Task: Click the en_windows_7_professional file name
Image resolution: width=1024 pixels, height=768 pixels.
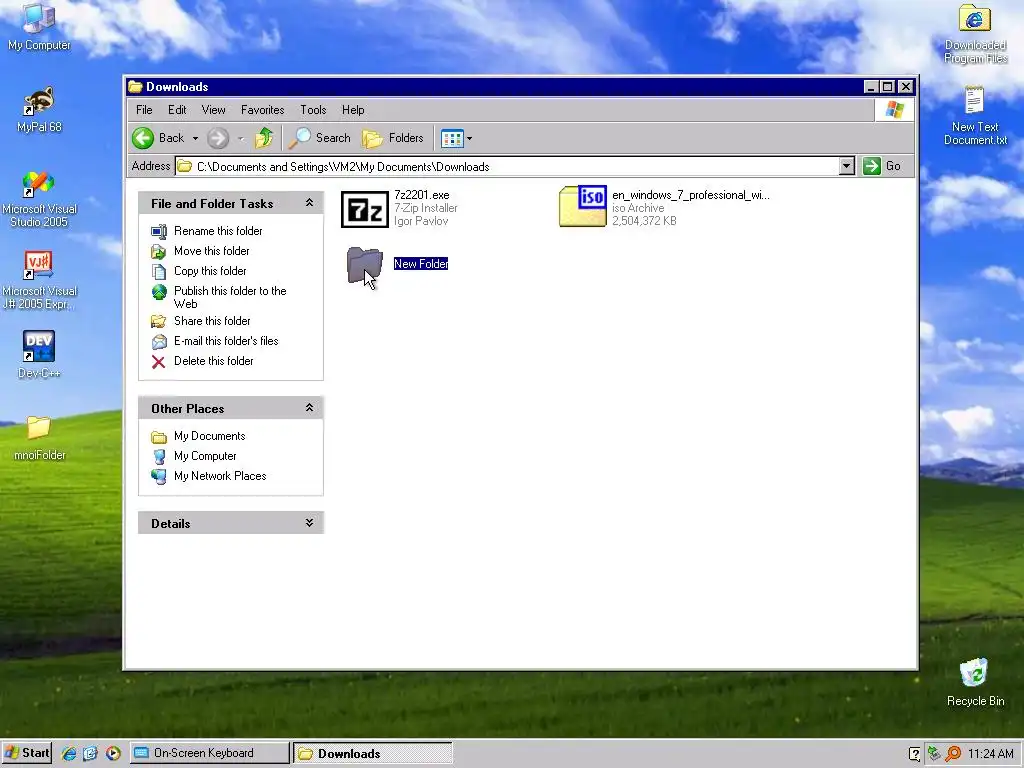Action: [691, 195]
